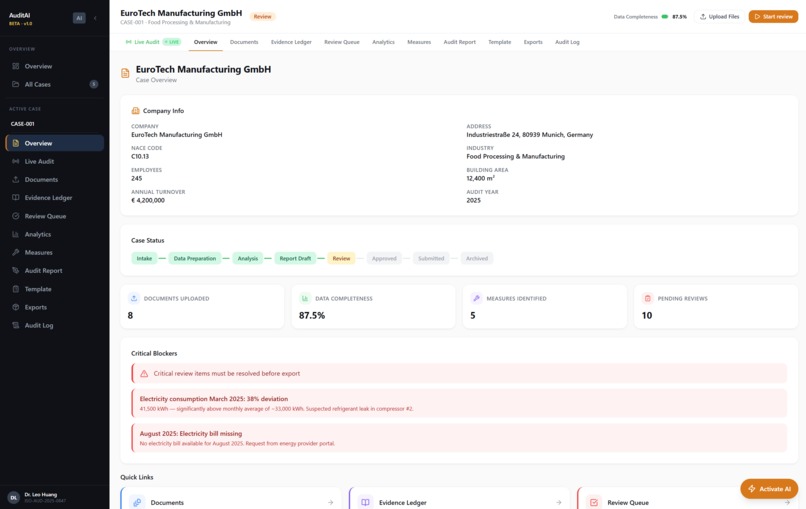Click the Pending Reviews card icon
This screenshot has height=509, width=806.
(648, 298)
